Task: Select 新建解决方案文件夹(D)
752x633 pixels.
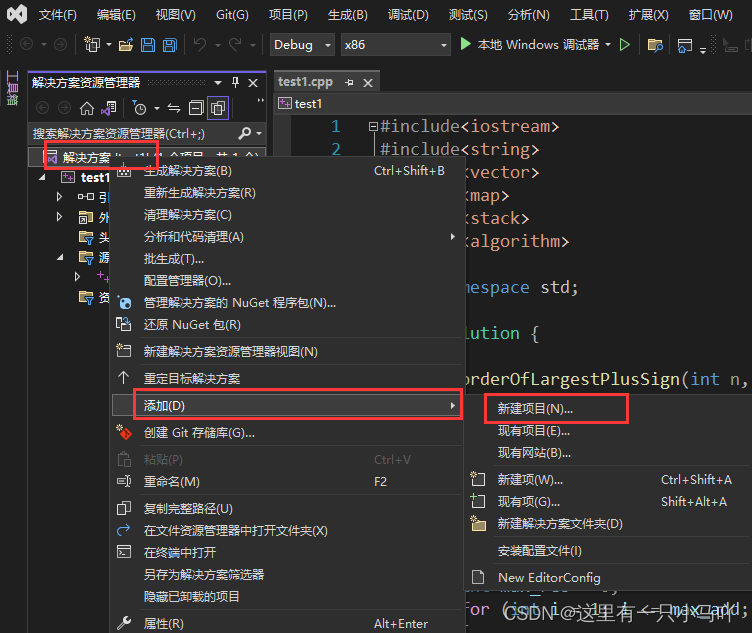Action: (x=606, y=524)
